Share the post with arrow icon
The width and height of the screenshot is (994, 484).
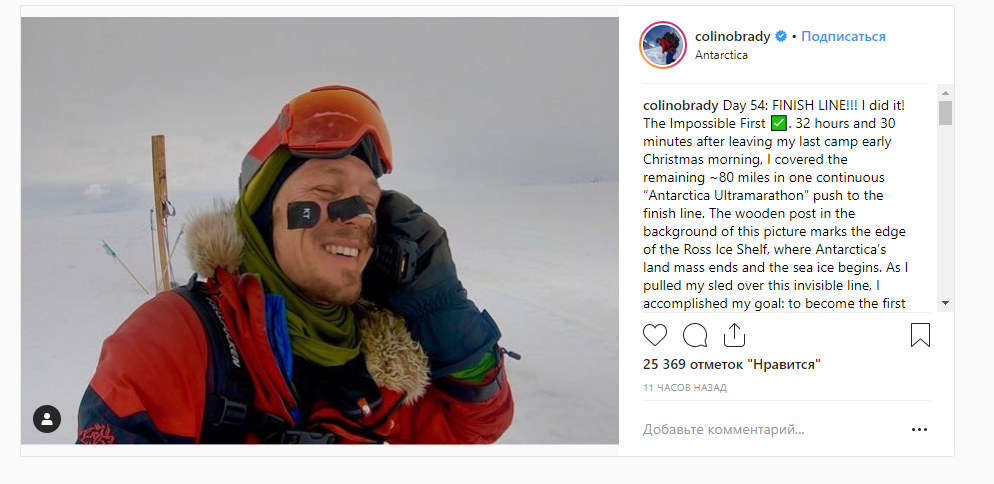(x=734, y=335)
